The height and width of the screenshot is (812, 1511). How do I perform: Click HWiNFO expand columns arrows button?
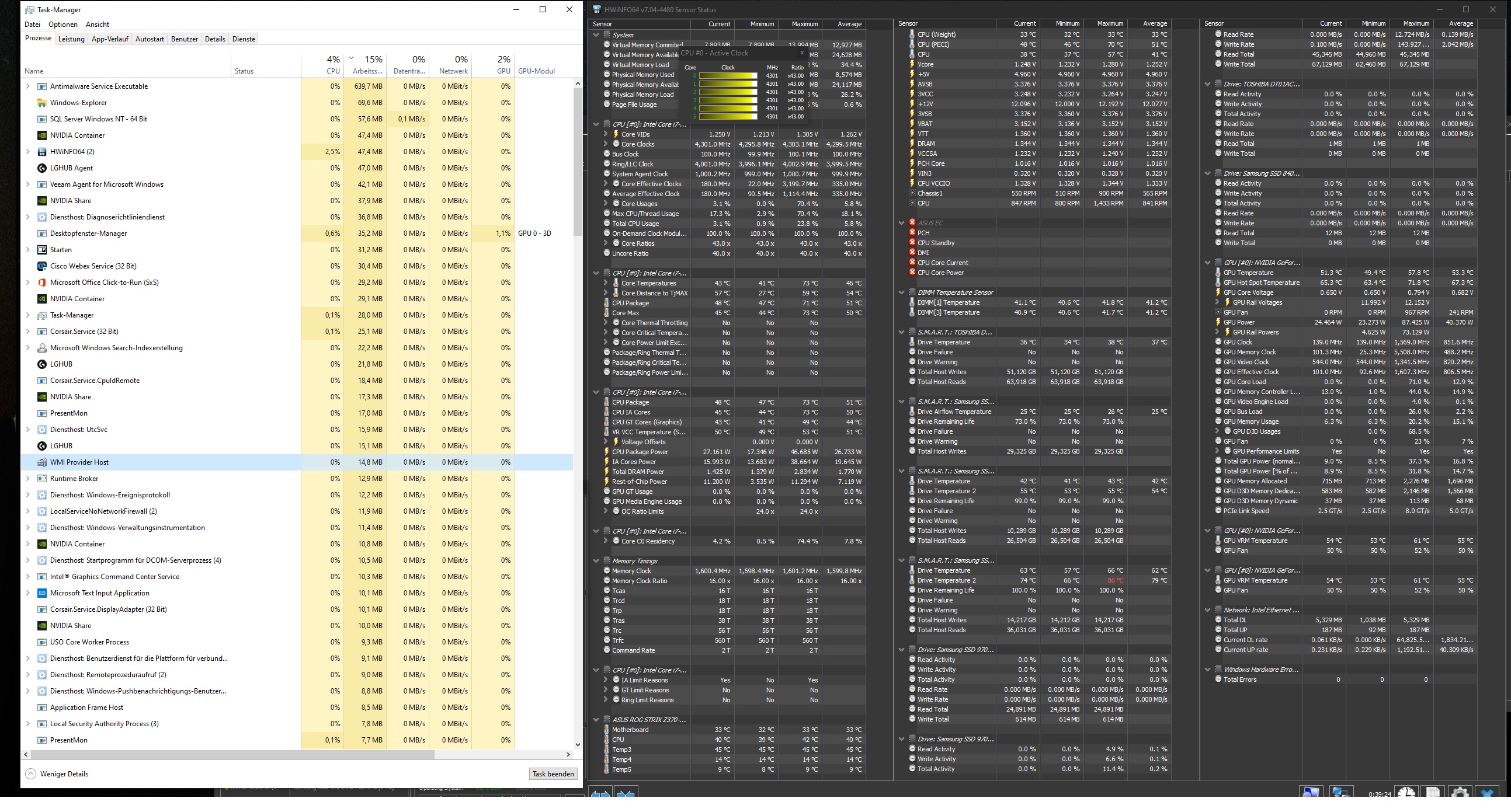pyautogui.click(x=600, y=793)
